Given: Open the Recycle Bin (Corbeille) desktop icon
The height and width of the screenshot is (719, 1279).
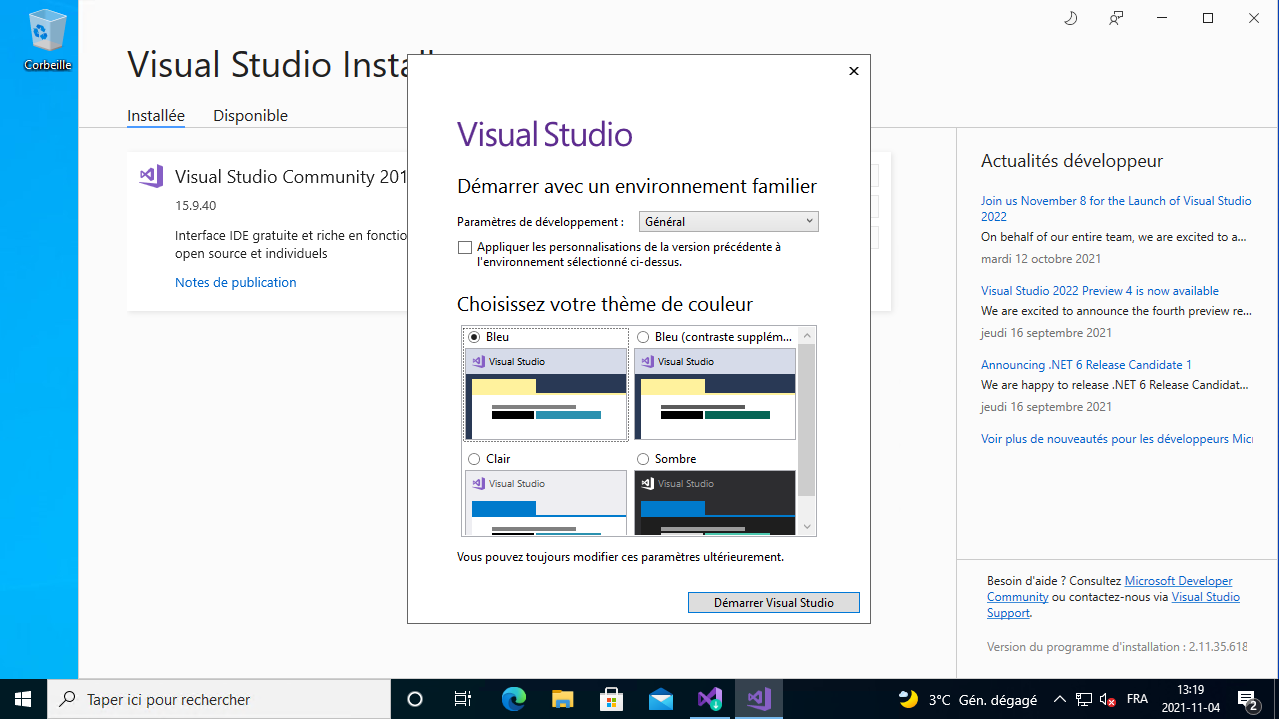Looking at the screenshot, I should pyautogui.click(x=47, y=40).
